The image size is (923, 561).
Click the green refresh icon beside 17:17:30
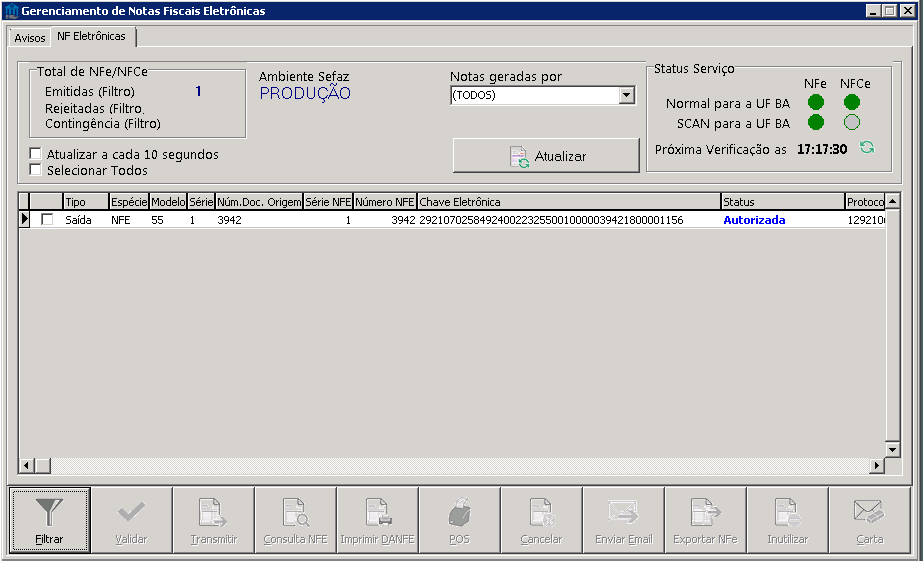pos(866,148)
